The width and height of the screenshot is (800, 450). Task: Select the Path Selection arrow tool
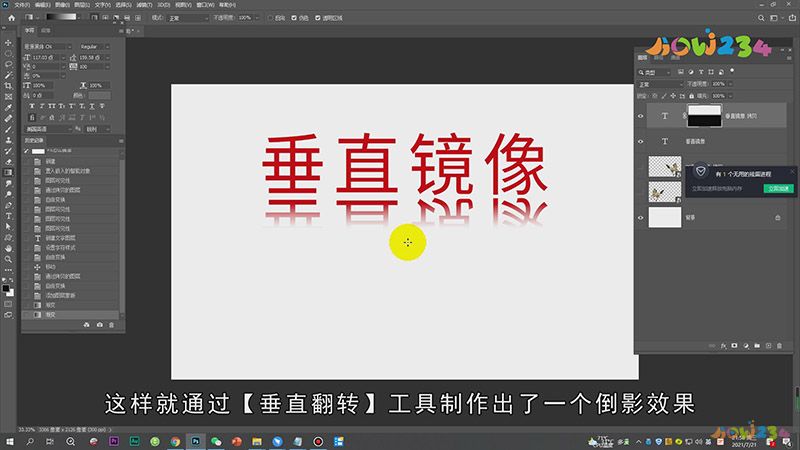pyautogui.click(x=8, y=227)
